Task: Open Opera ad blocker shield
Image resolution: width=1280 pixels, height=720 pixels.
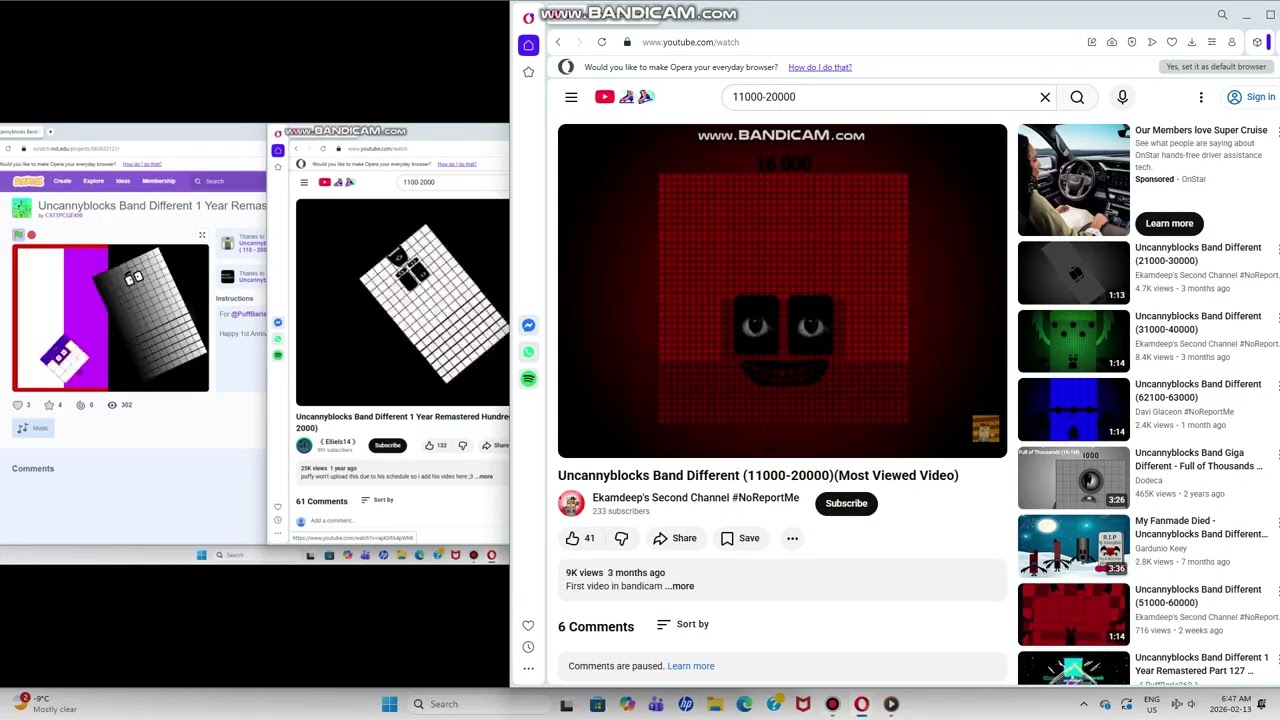Action: point(1132,42)
